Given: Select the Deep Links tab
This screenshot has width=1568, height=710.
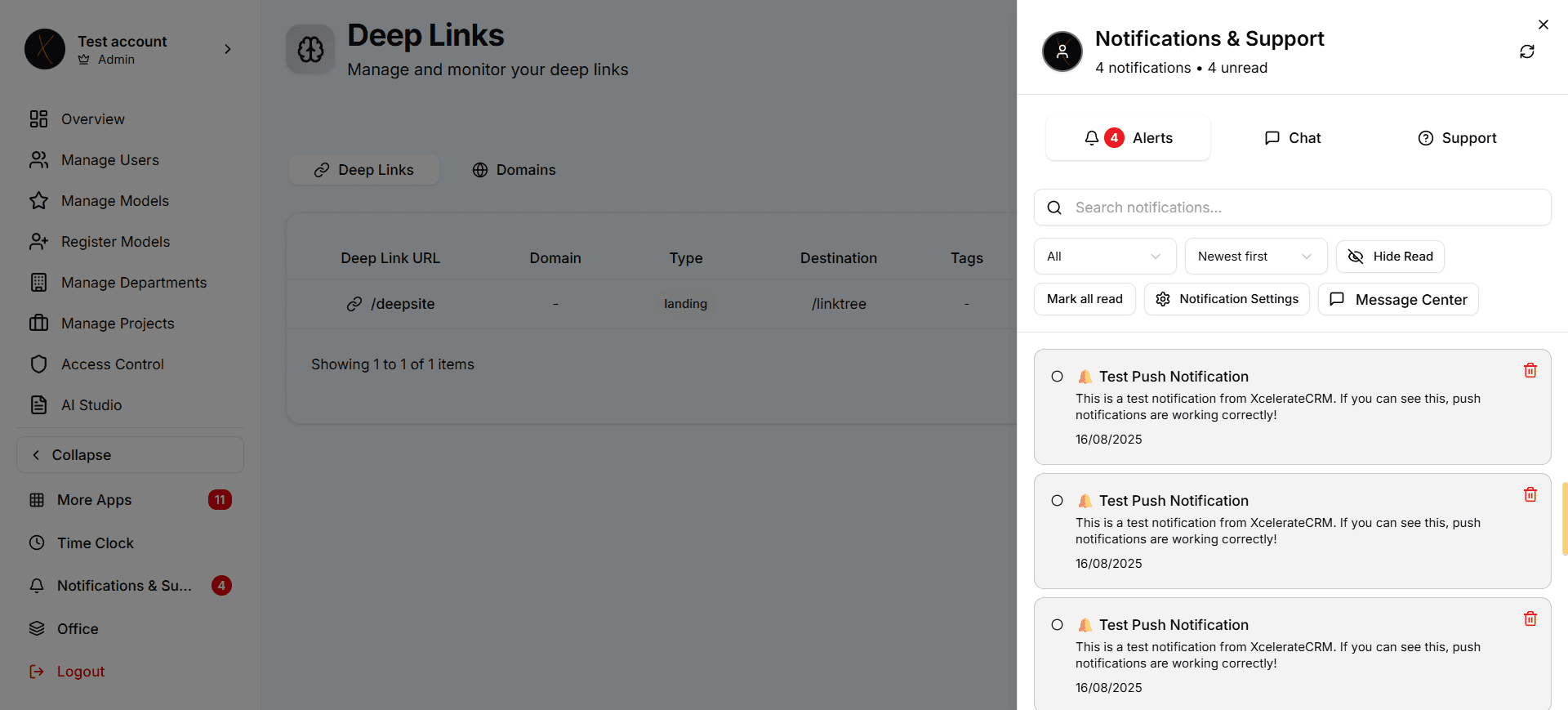Looking at the screenshot, I should click(364, 170).
